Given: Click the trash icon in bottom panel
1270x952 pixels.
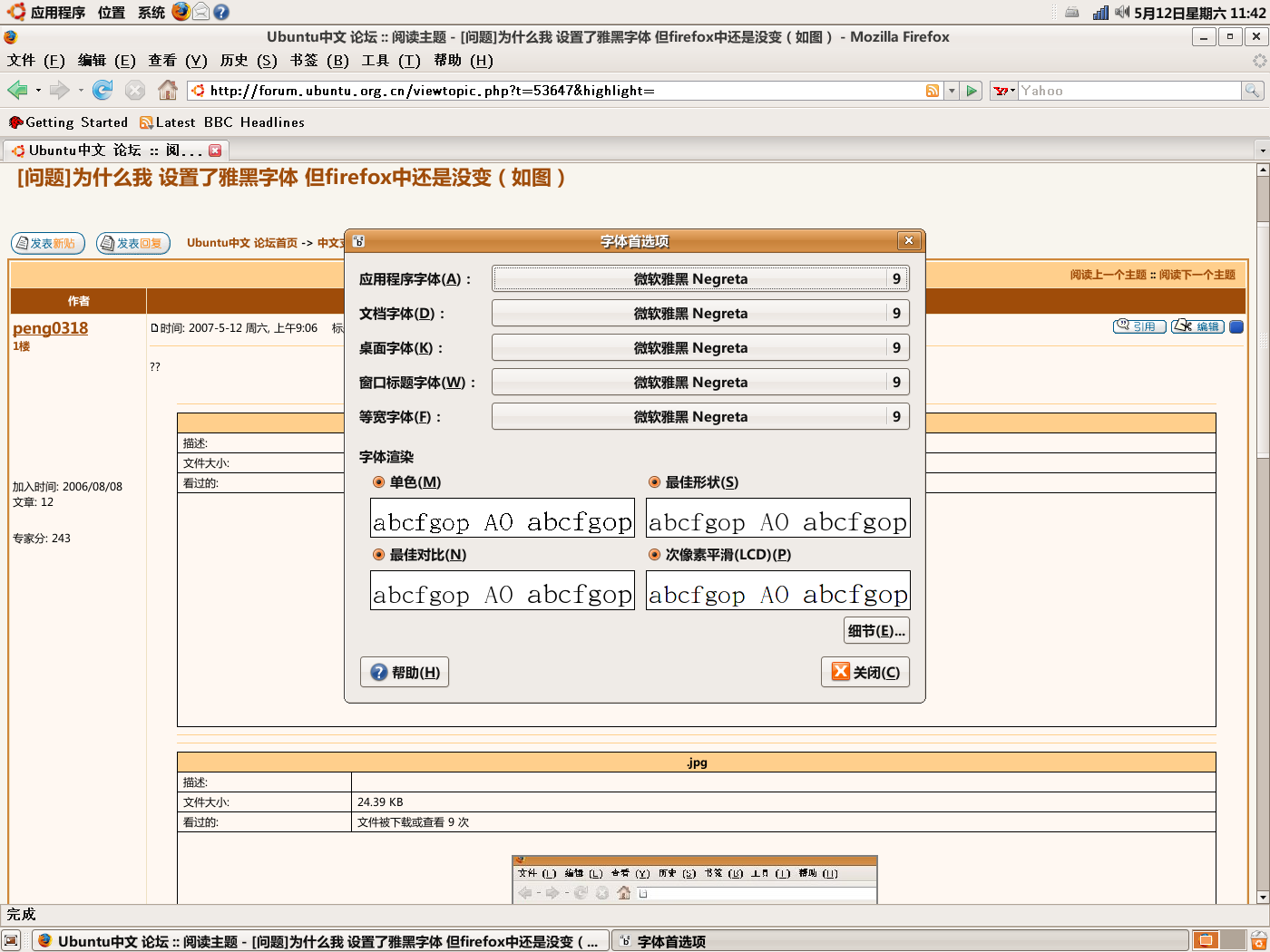Looking at the screenshot, I should pos(1258,940).
